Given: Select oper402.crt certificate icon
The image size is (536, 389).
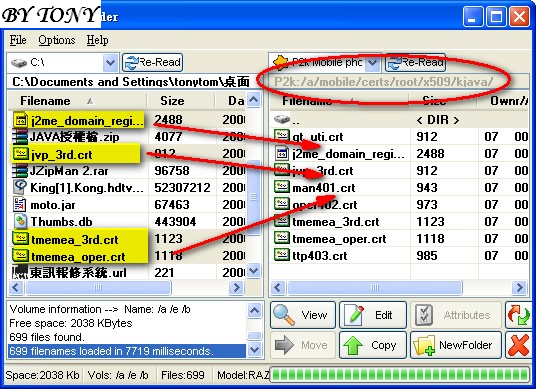Looking at the screenshot, I should [x=282, y=204].
